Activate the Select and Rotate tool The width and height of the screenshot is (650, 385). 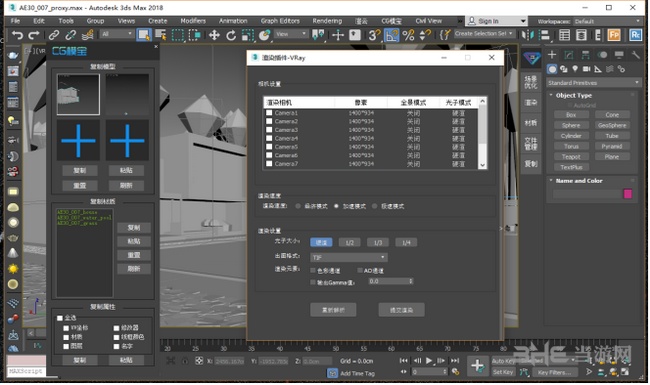[x=231, y=35]
